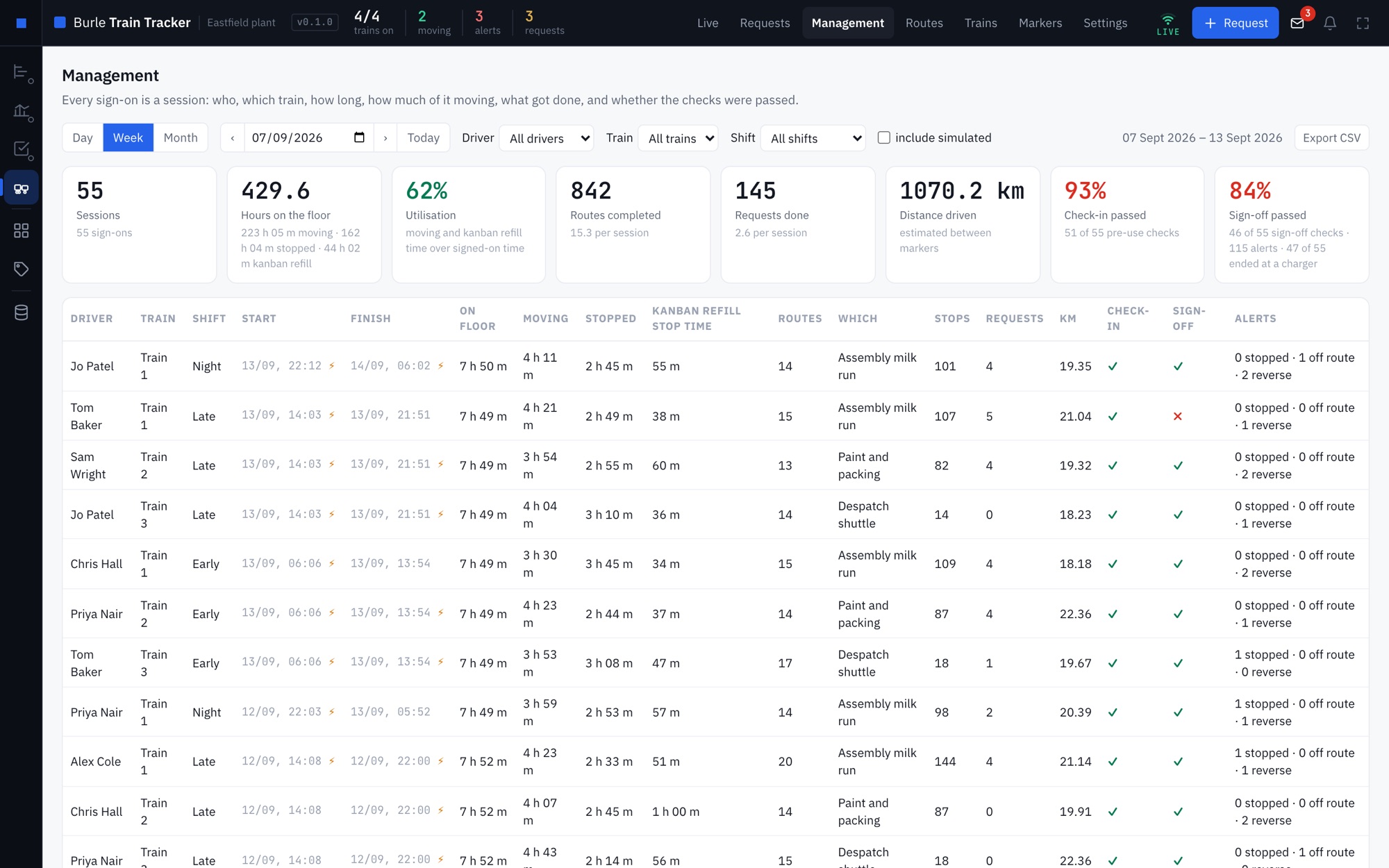Click the Alerts column header
Viewport: 1389px width, 868px height.
[1255, 319]
